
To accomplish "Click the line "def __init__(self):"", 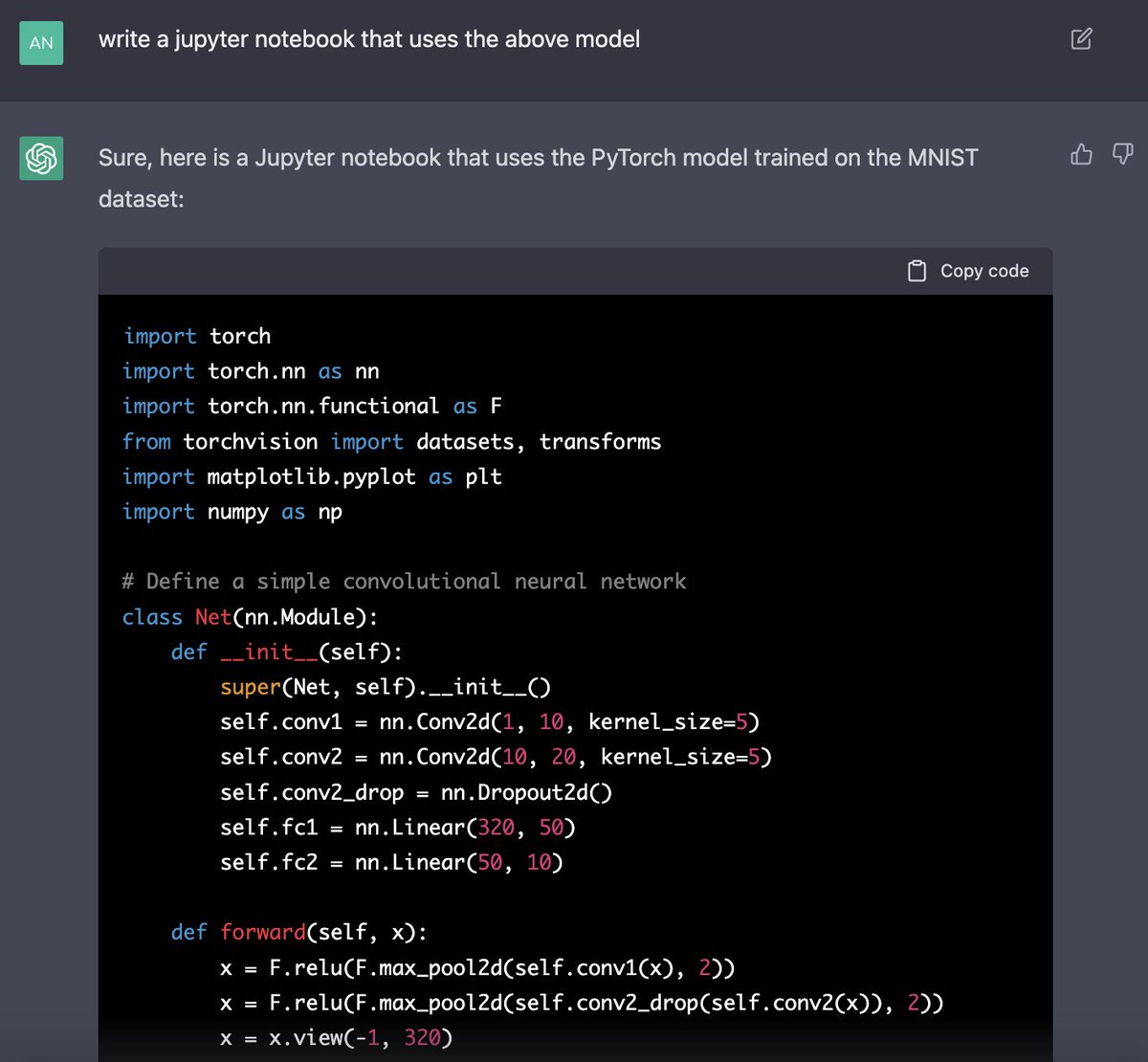I will pyautogui.click(x=287, y=652).
